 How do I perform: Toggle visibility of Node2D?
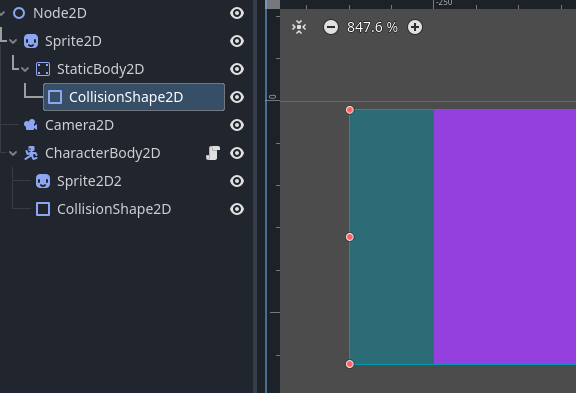(237, 13)
